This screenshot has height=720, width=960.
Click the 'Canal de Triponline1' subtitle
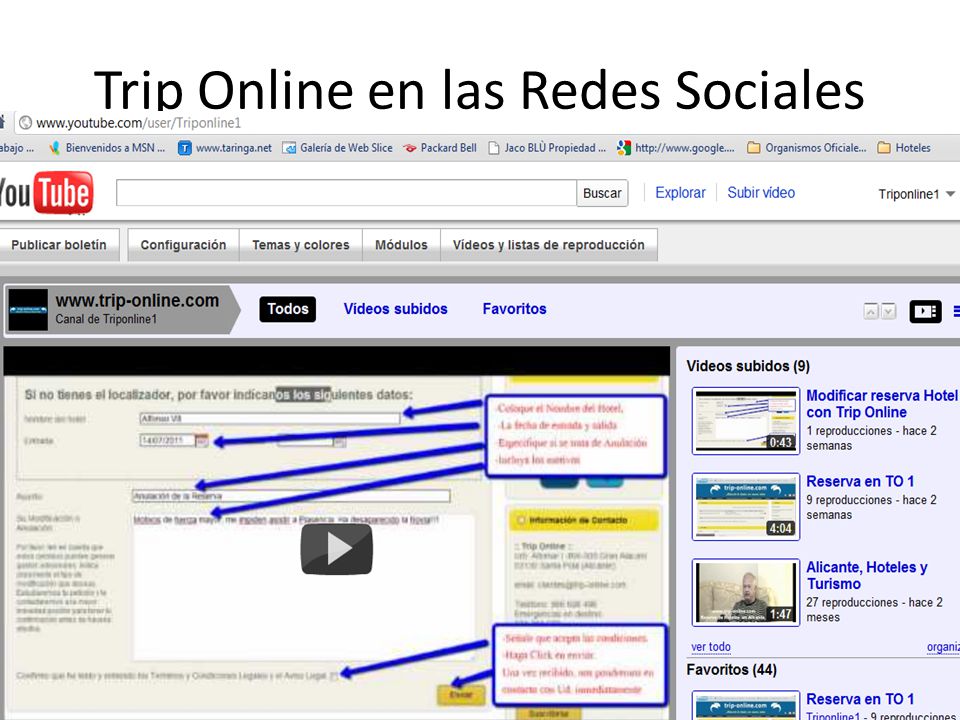point(106,320)
